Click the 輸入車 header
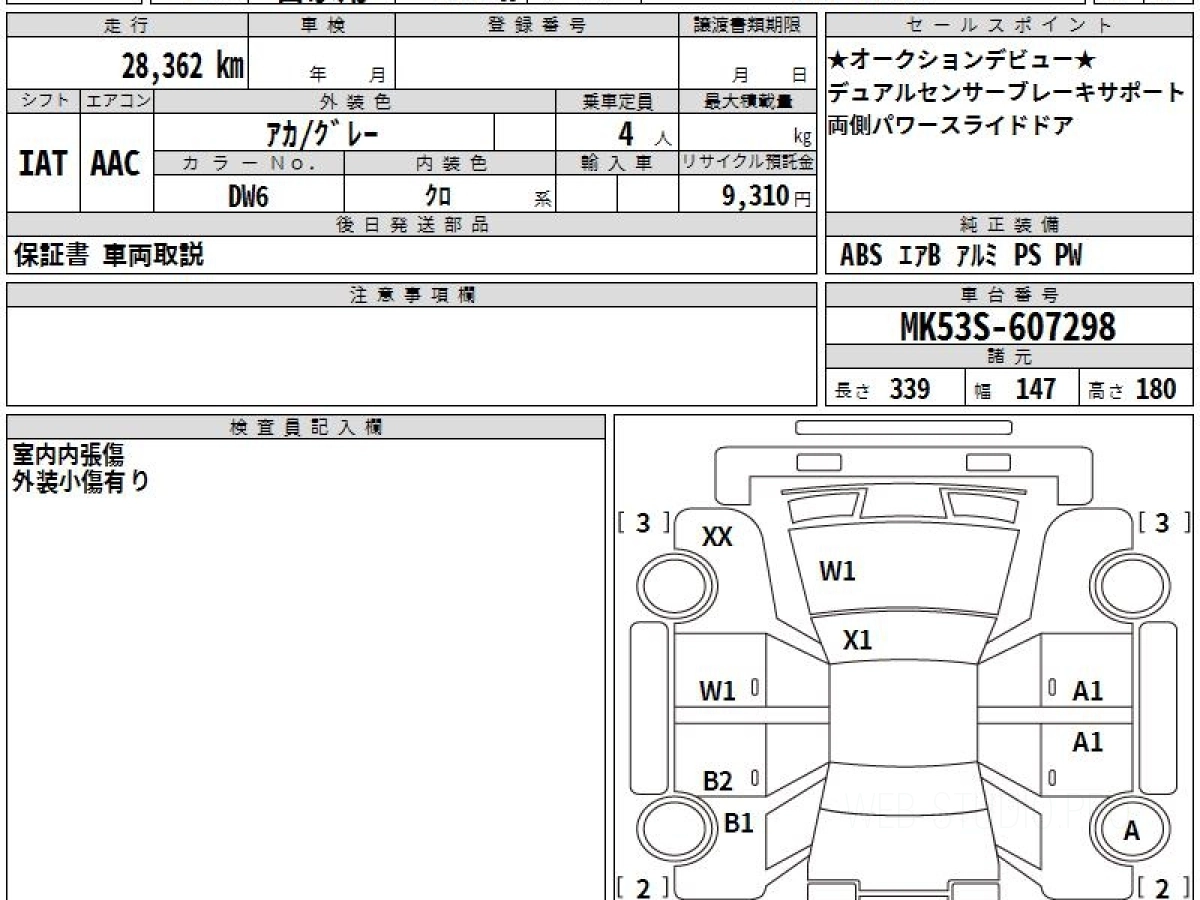Viewport: 1200px width, 900px height. point(617,163)
